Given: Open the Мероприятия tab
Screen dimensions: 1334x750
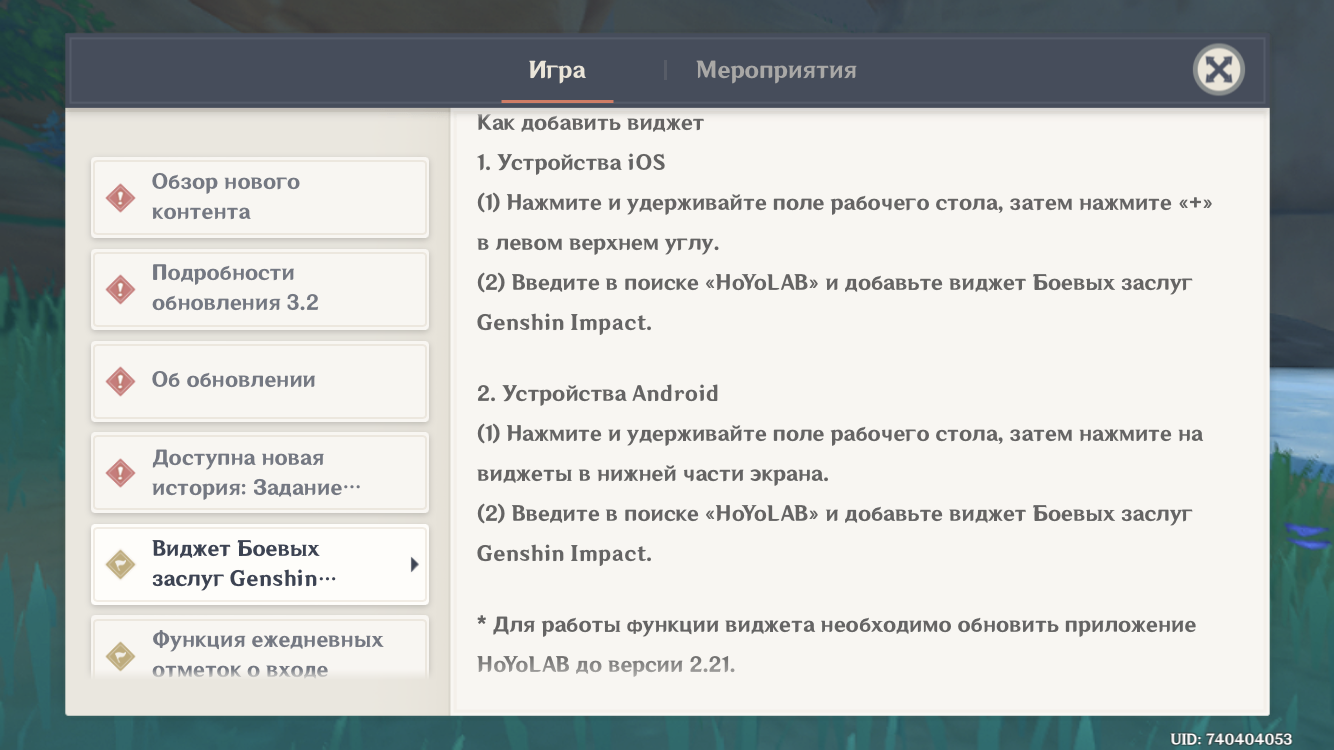Looking at the screenshot, I should [x=776, y=71].
